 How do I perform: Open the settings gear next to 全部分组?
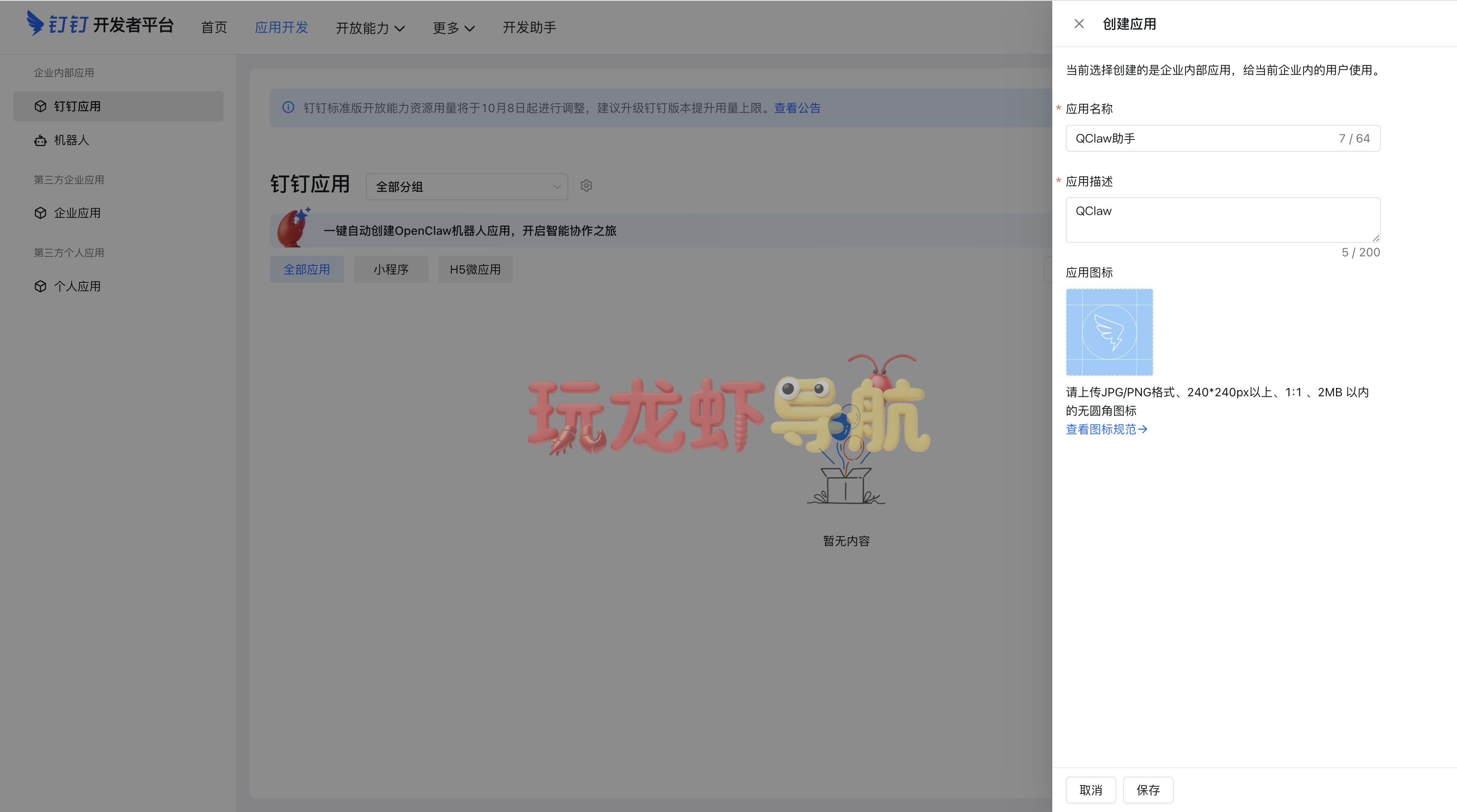click(x=586, y=186)
